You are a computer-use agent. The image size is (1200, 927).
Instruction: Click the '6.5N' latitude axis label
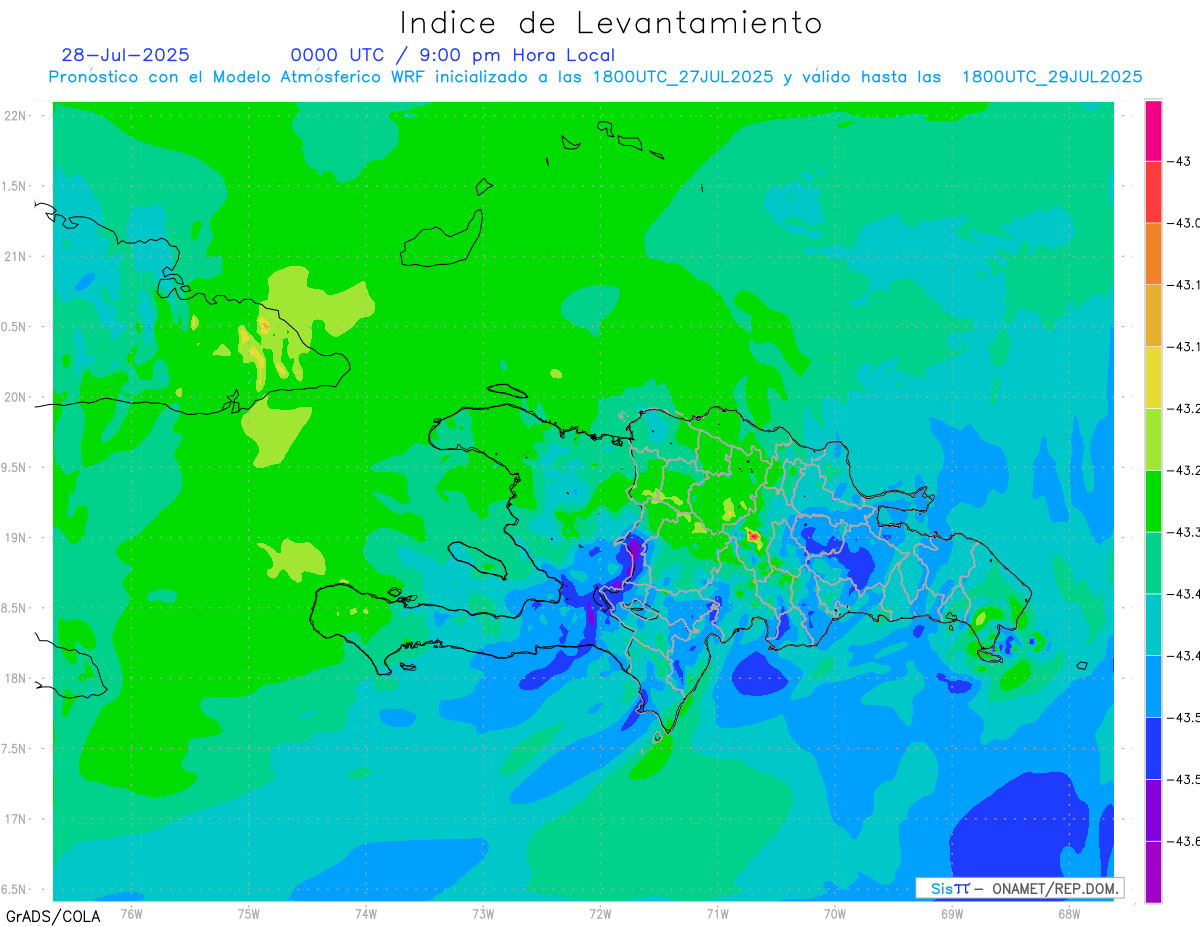(x=15, y=889)
